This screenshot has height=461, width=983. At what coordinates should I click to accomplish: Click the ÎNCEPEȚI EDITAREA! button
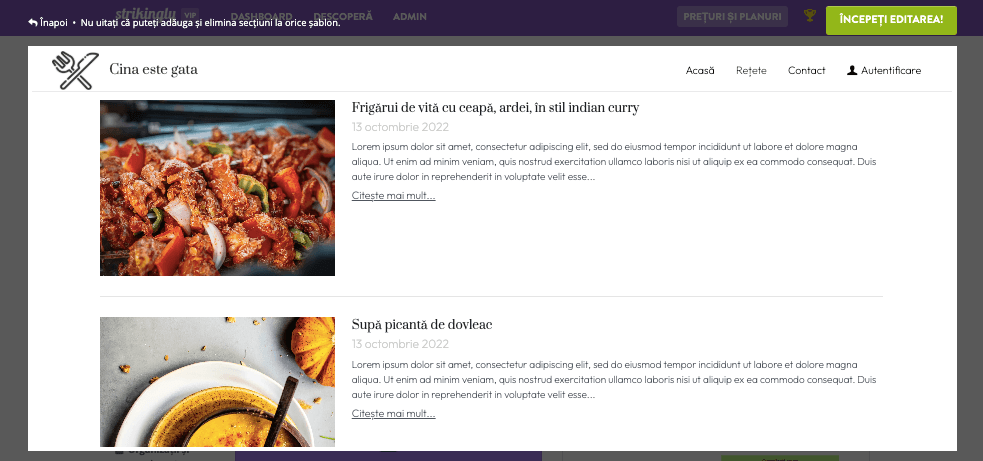click(x=891, y=20)
